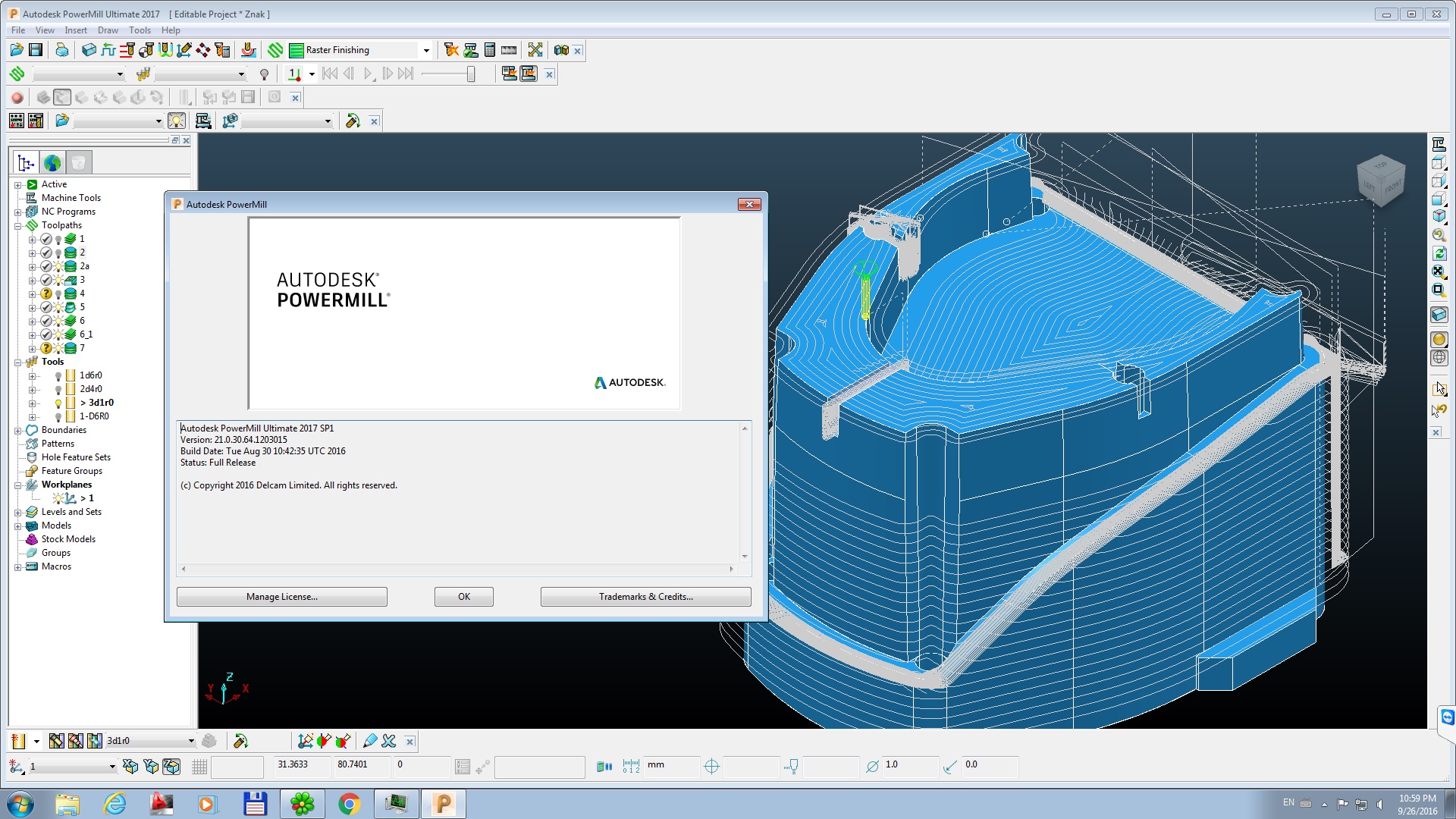This screenshot has height=819, width=1456.
Task: Click the ViewCube in the 3D view
Action: click(x=1381, y=180)
